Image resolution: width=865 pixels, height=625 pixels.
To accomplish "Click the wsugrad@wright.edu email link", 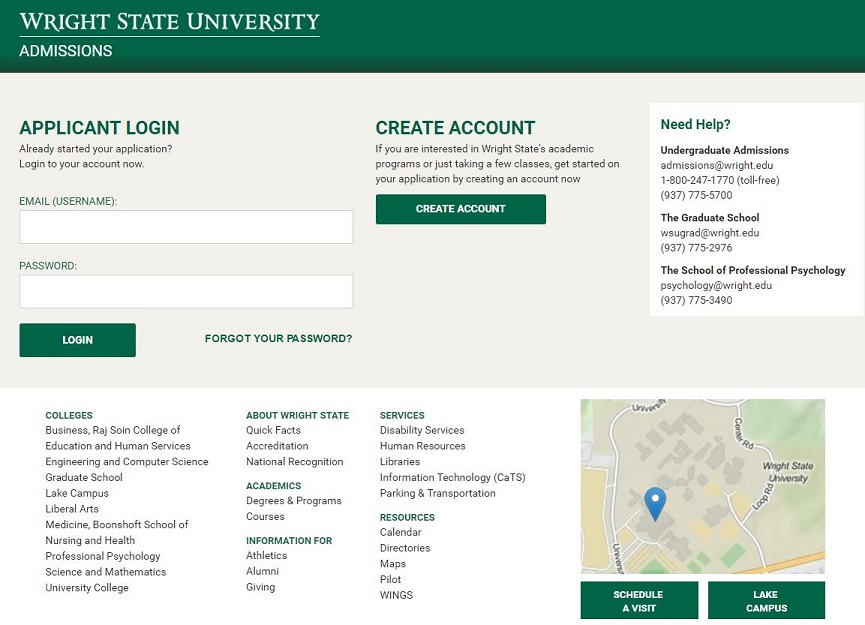I will click(x=710, y=233).
